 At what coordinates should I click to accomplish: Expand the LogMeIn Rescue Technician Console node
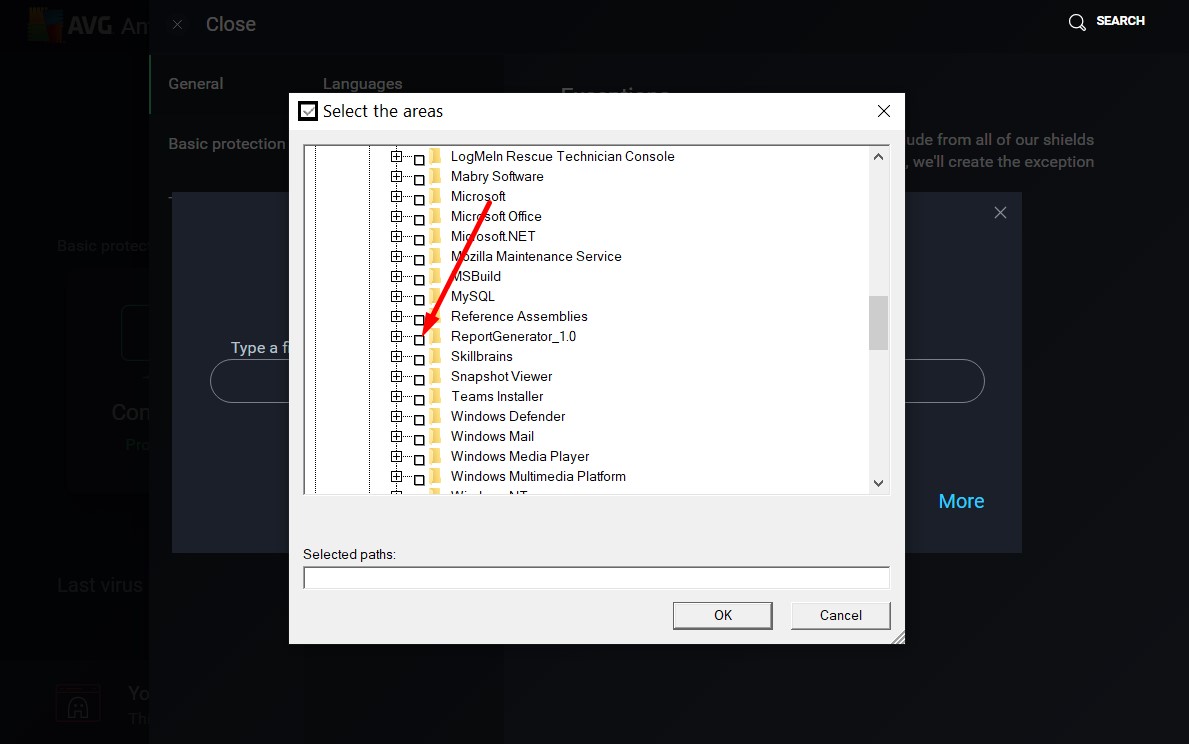tap(396, 156)
